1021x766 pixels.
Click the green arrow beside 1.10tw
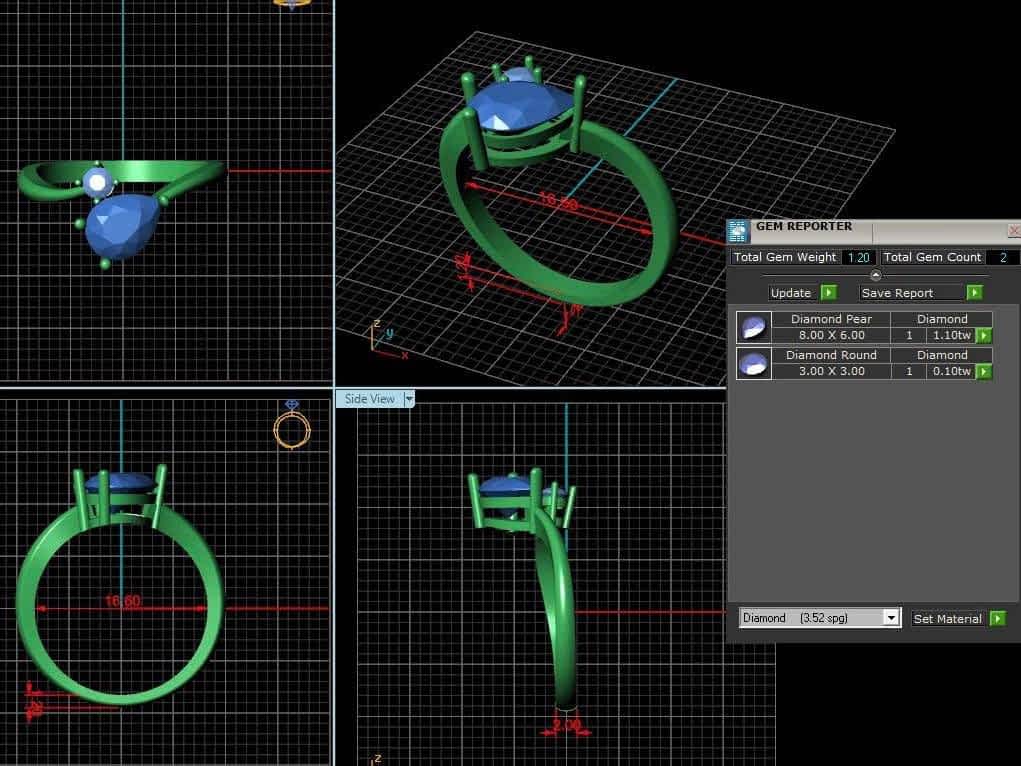[x=983, y=335]
